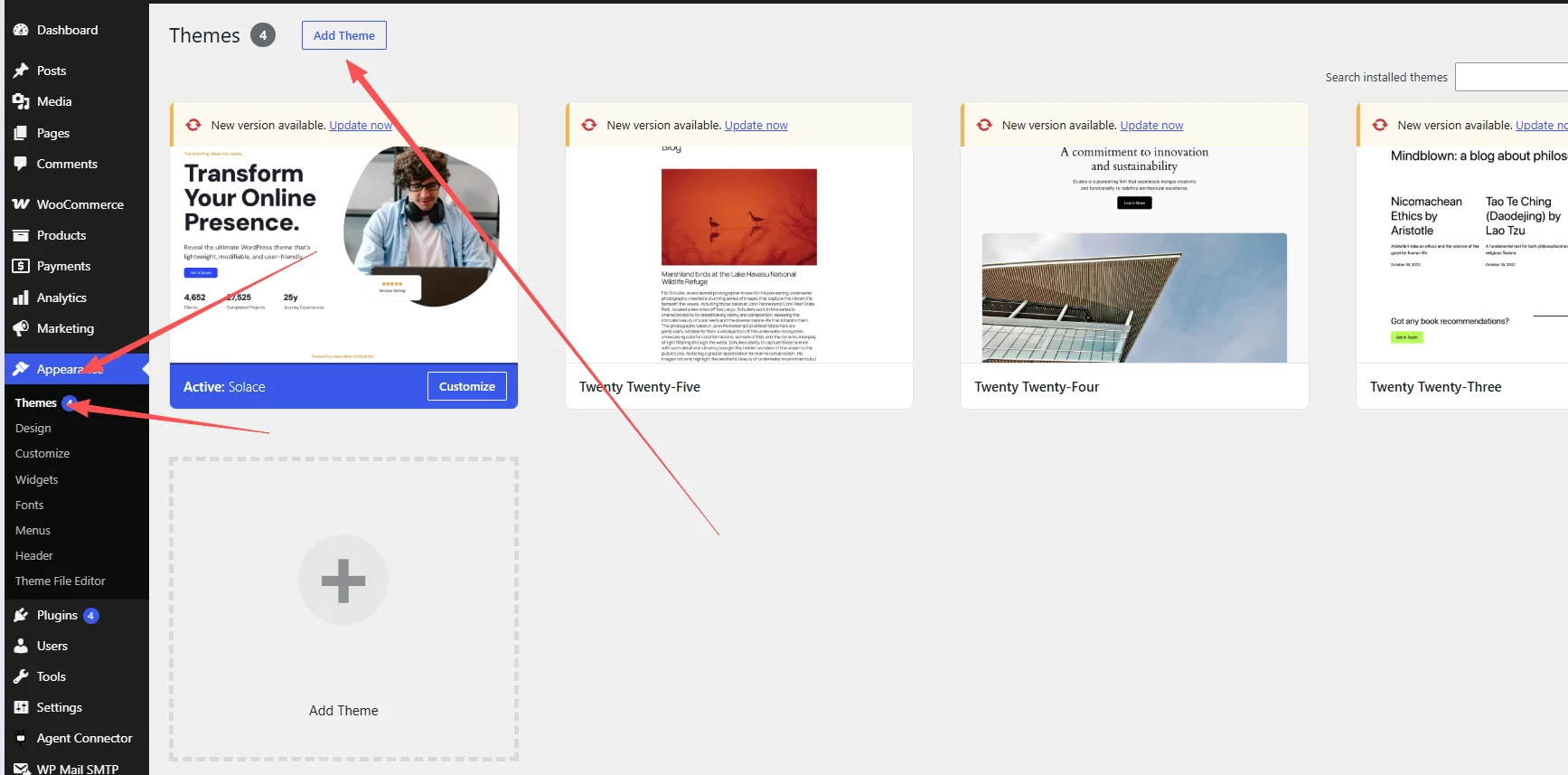Viewport: 1568px width, 775px height.
Task: Click the Add Theme button at top
Action: 344,35
